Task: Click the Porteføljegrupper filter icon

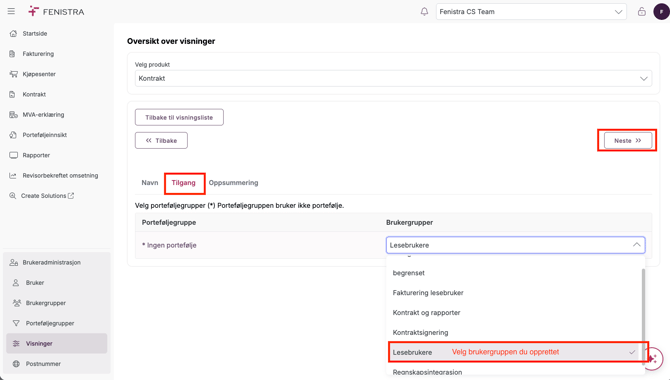Action: 16,323
